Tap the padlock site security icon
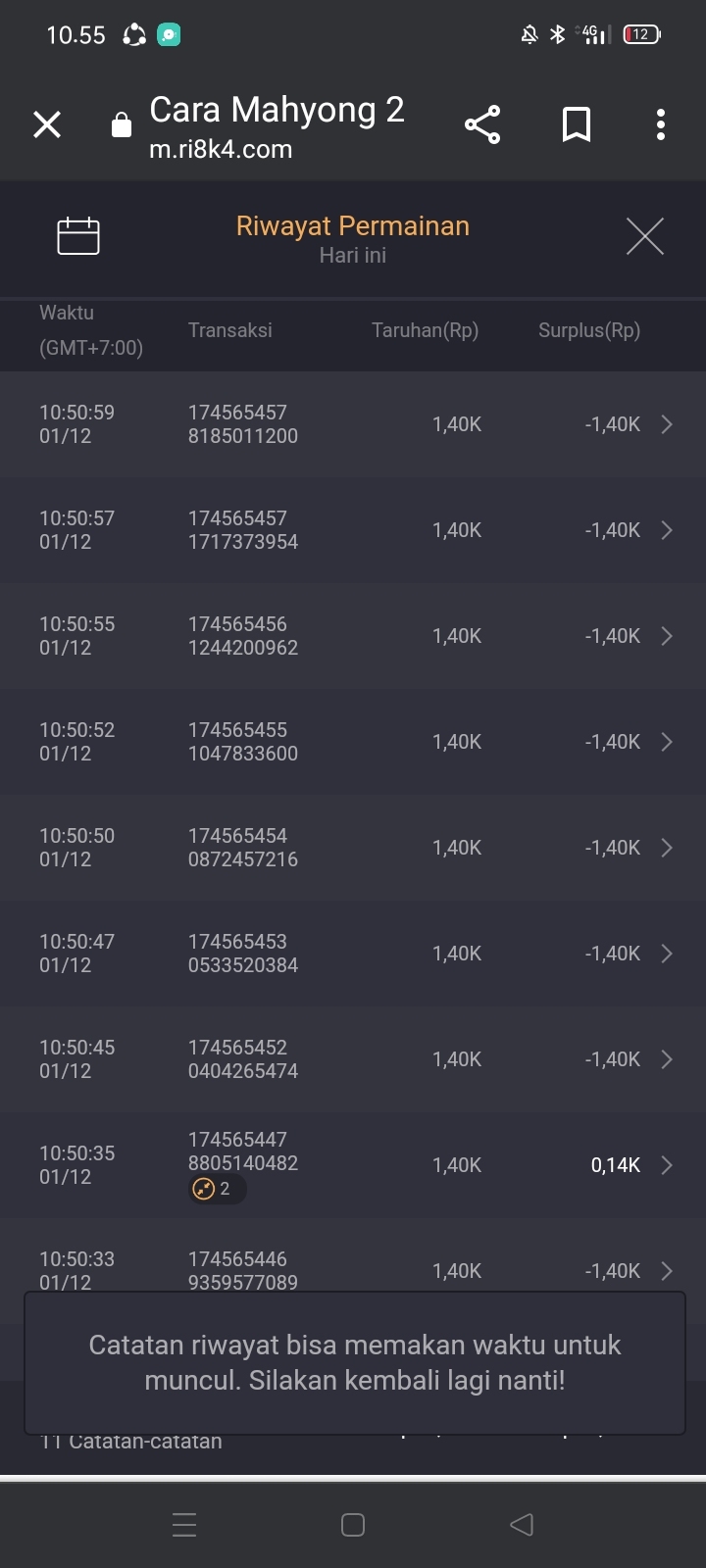706x1568 pixels. [122, 125]
